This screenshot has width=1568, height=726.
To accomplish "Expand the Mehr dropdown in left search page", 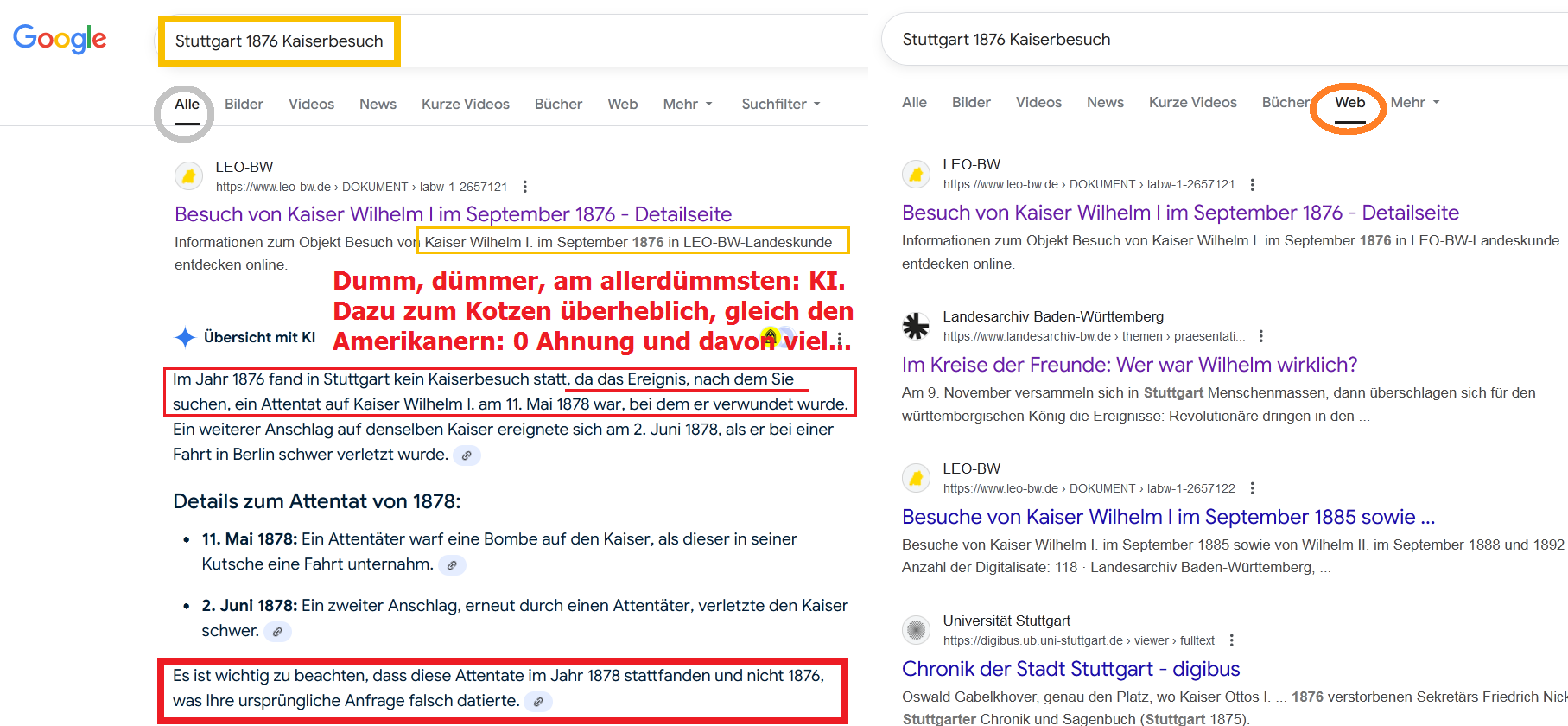I will [x=688, y=104].
